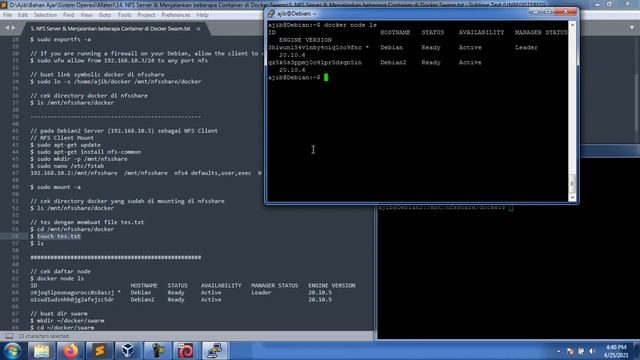Image resolution: width=640 pixels, height=360 pixels.
Task: Click the green cursor at PuTTY prompt
Action: pos(326,78)
